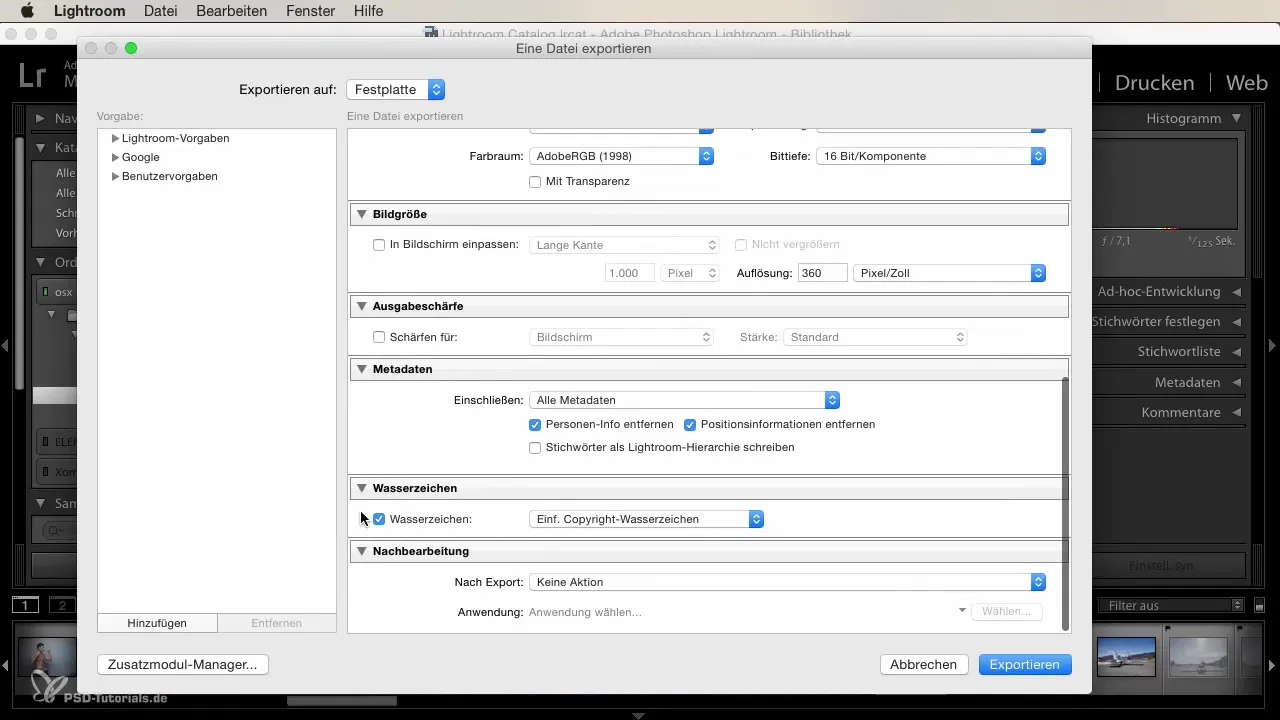1280x720 pixels.
Task: Disable the Wasserzeichen checkbox
Action: click(379, 519)
